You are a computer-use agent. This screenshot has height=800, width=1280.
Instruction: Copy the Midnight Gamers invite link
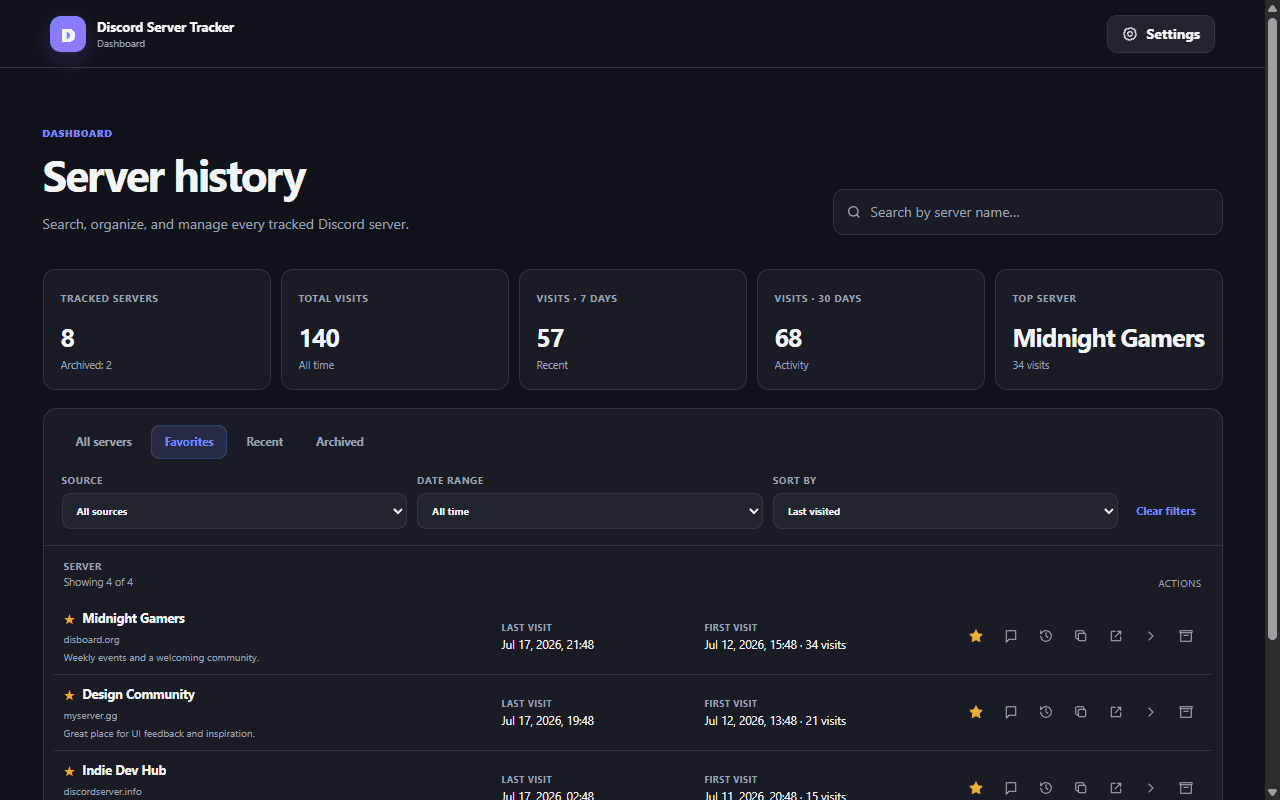[x=1081, y=636]
